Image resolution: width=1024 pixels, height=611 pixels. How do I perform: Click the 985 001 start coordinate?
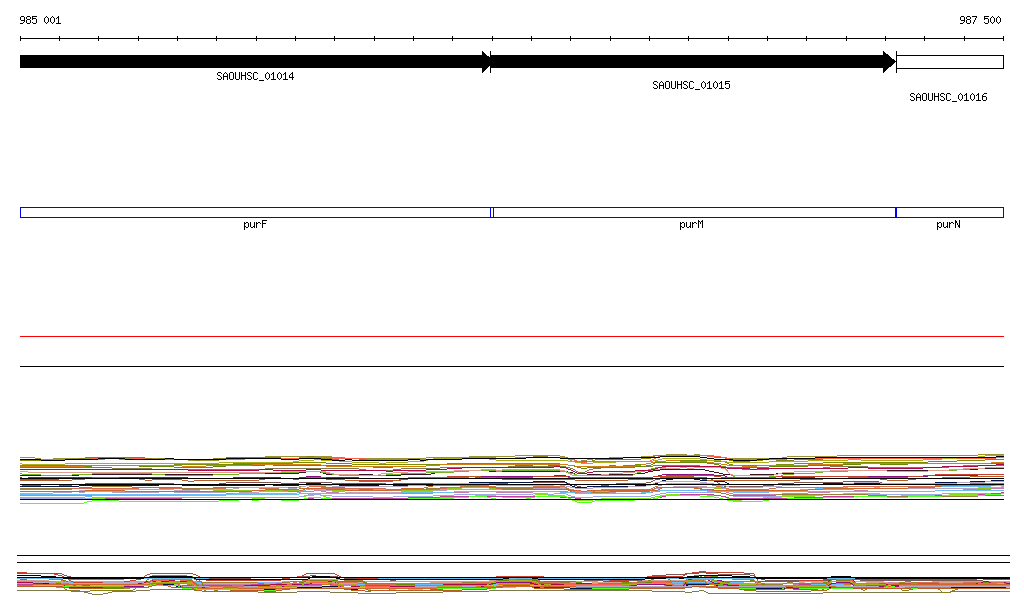40,20
